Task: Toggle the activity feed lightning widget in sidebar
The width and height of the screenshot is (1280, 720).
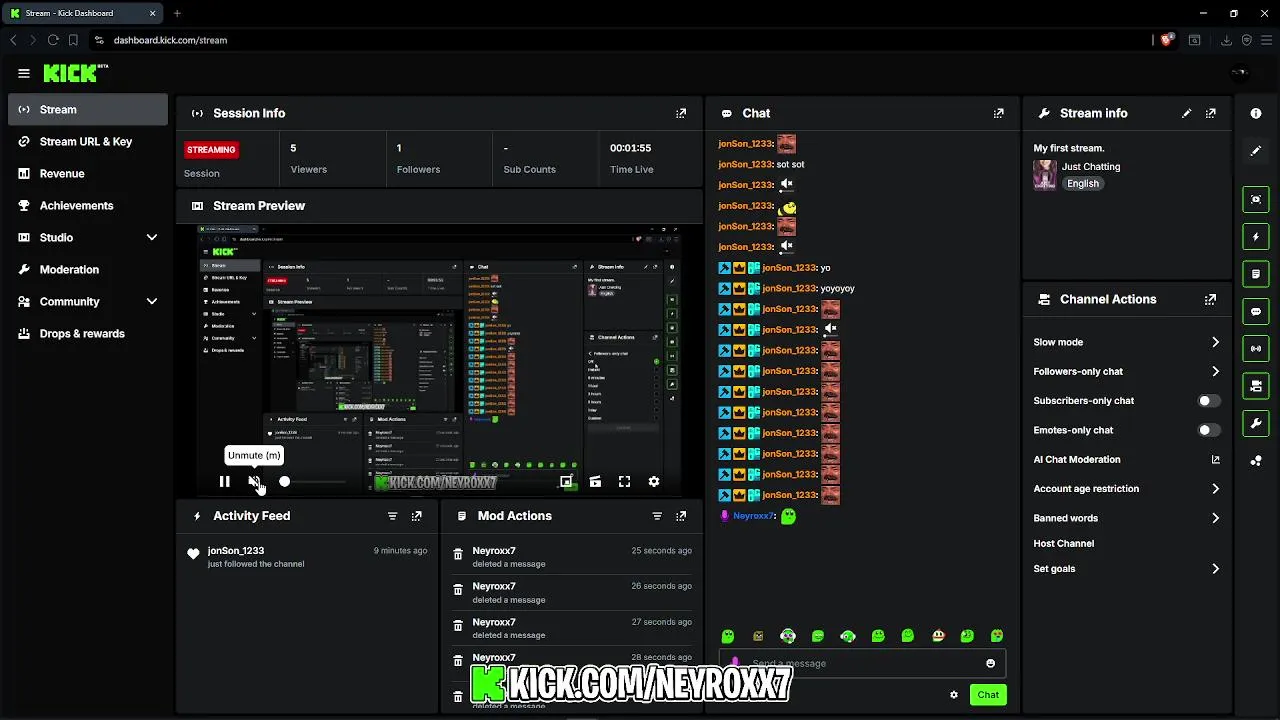Action: 1256,237
